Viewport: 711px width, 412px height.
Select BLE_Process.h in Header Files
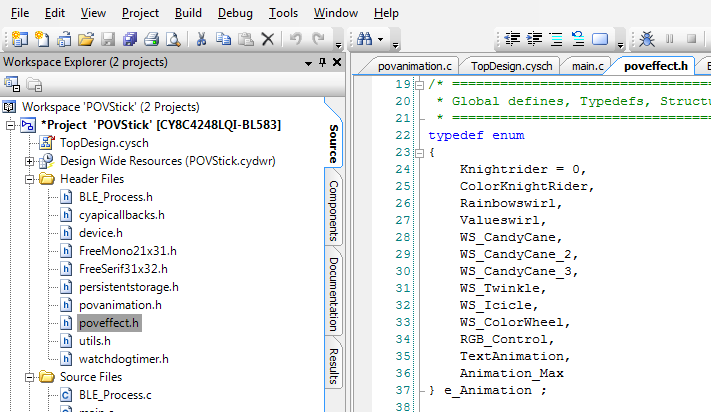click(116, 197)
